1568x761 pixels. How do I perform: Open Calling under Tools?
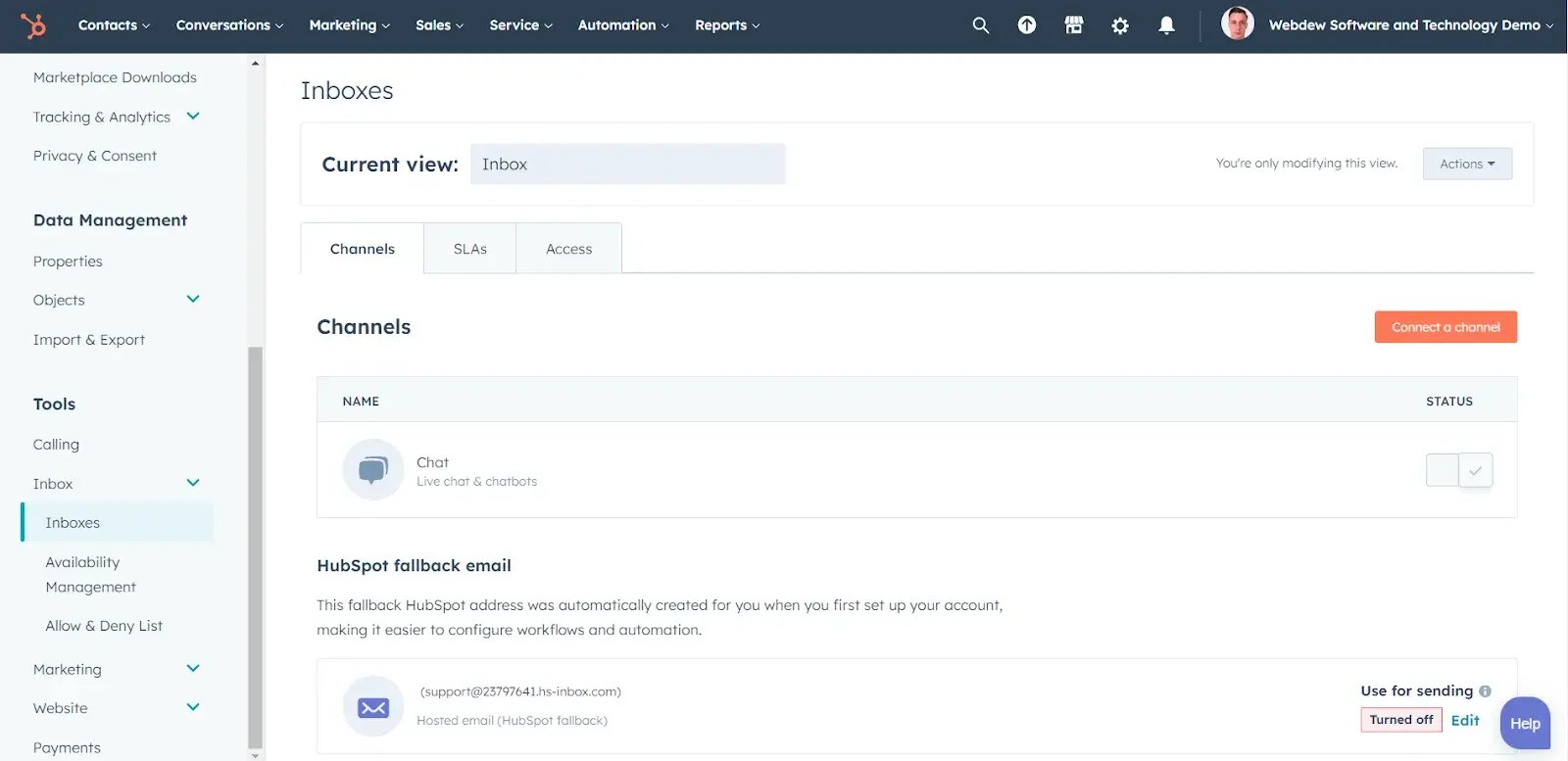point(56,445)
